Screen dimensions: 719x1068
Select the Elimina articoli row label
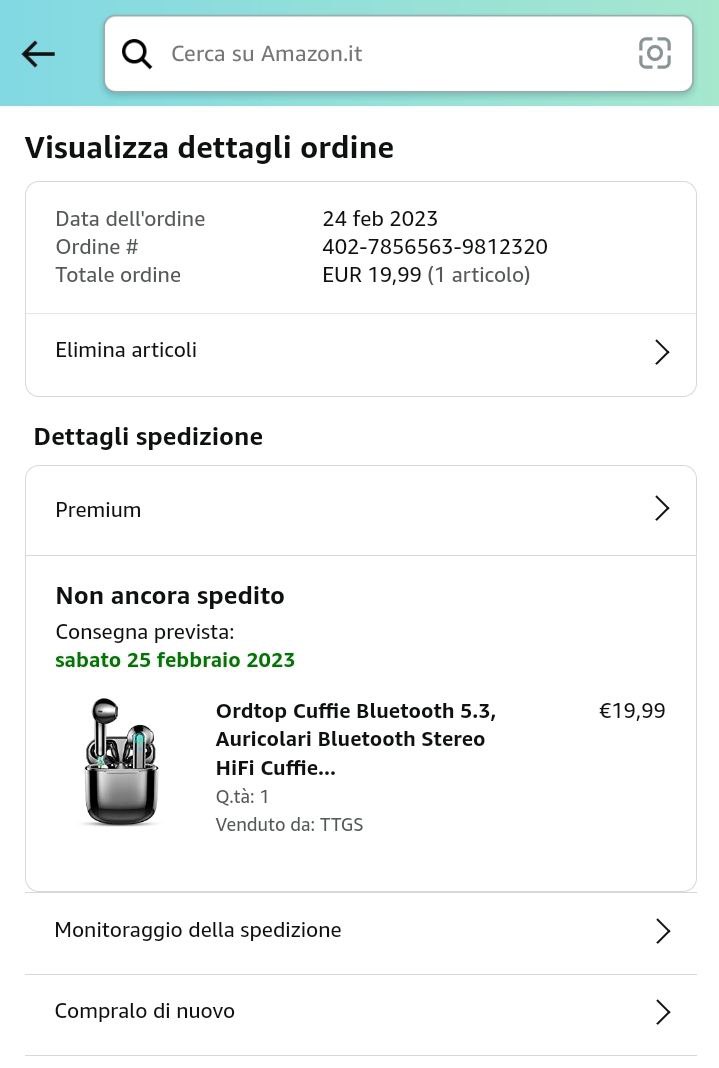[x=126, y=350]
